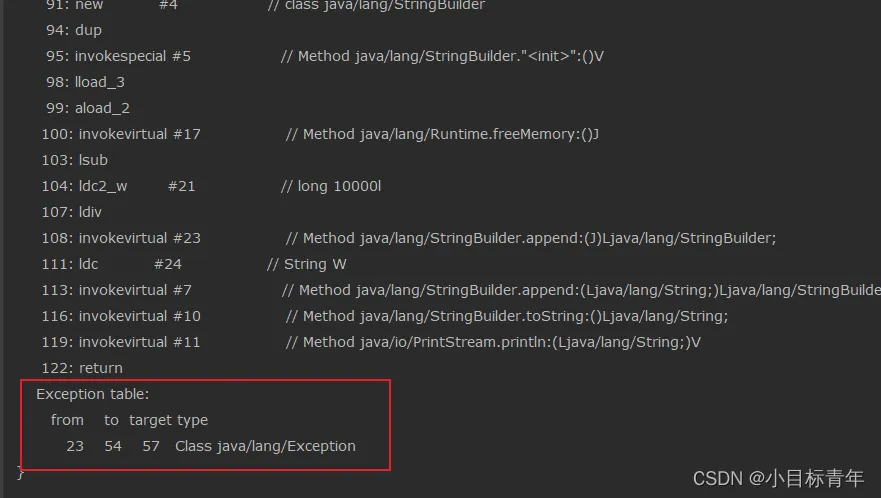Viewport: 881px width, 498px height.
Task: Click the StringBuilder.toString method comment
Action: coord(507,316)
